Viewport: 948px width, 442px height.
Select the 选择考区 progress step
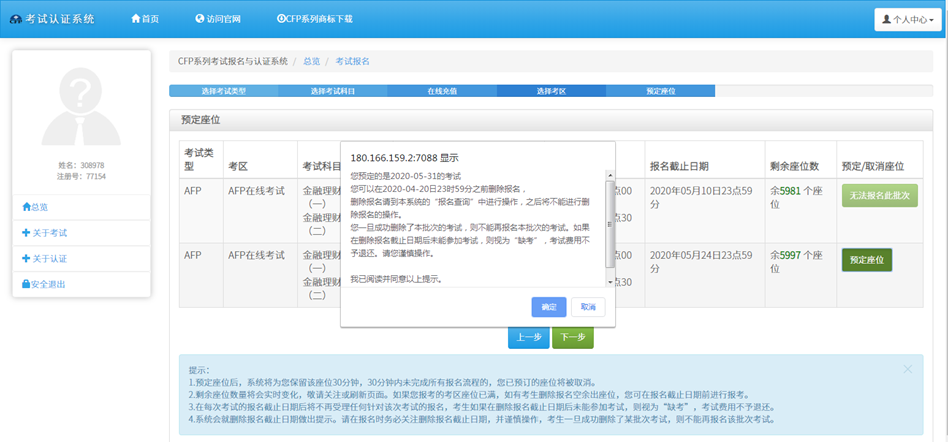(x=551, y=91)
